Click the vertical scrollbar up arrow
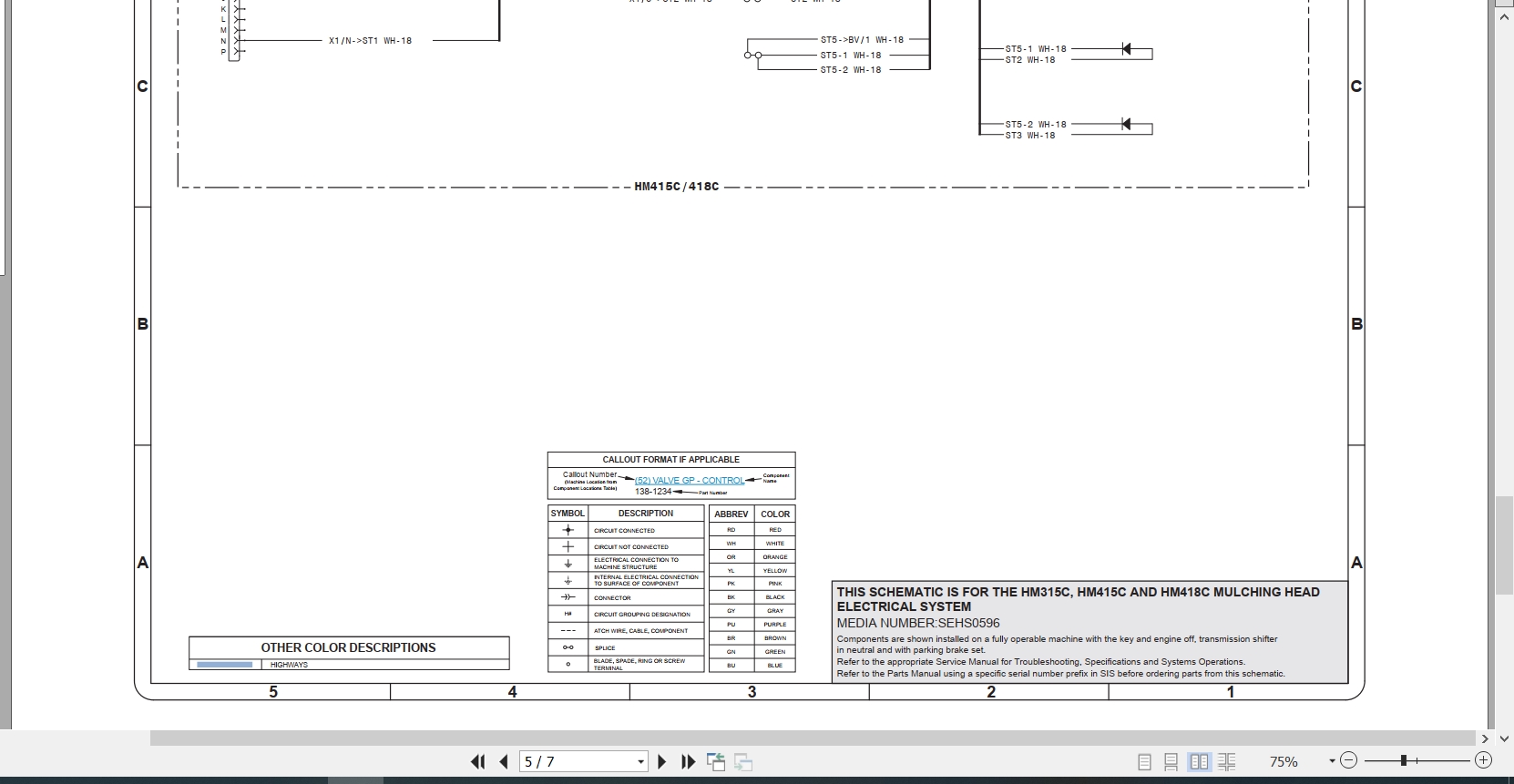 tap(1504, 16)
